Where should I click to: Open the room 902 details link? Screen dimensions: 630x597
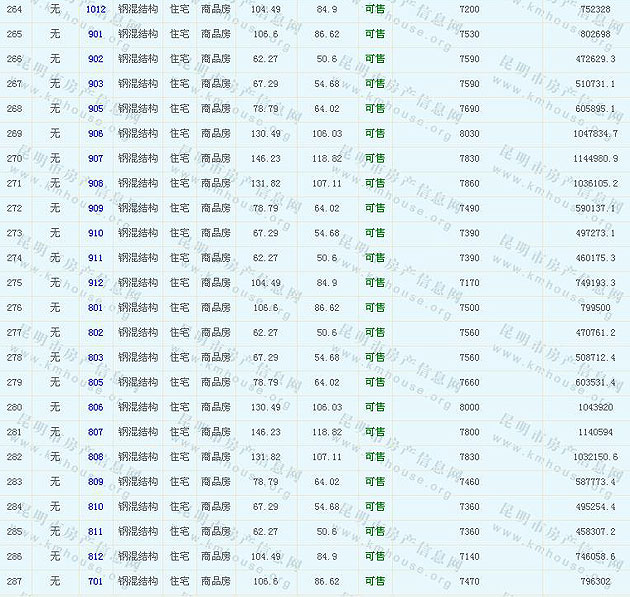pyautogui.click(x=96, y=59)
